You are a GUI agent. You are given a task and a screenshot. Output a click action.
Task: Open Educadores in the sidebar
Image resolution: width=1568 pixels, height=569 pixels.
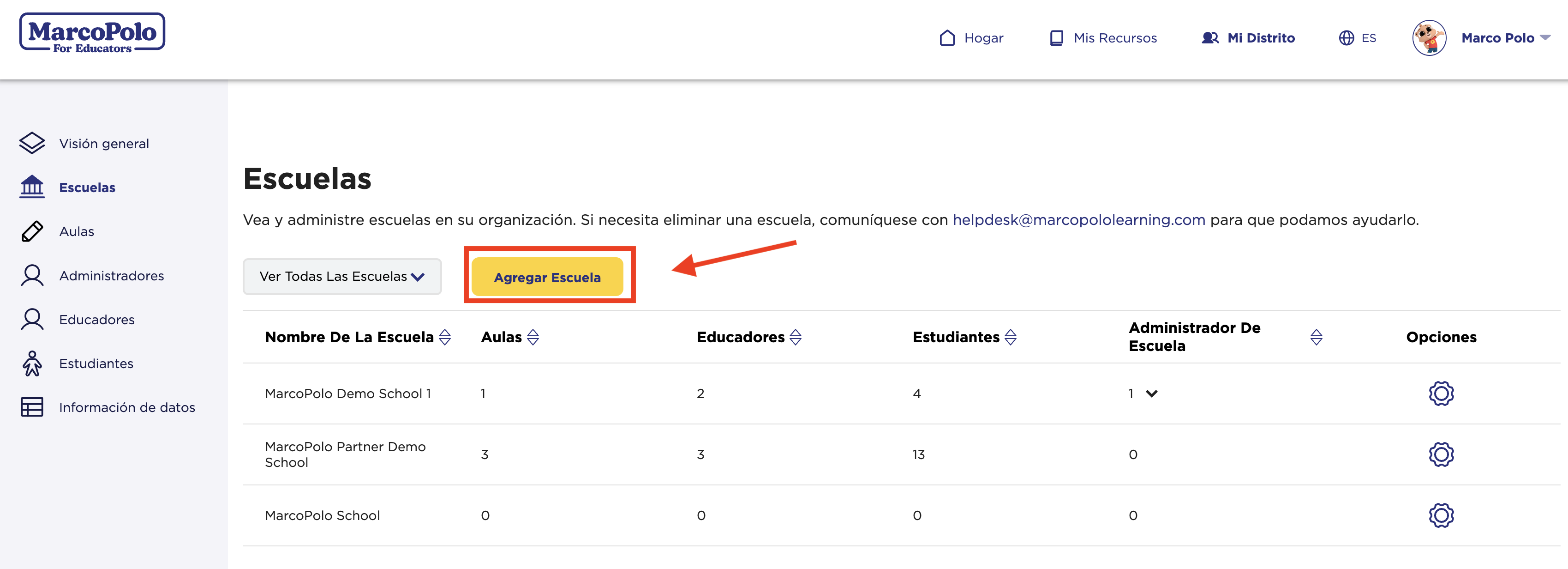click(97, 319)
